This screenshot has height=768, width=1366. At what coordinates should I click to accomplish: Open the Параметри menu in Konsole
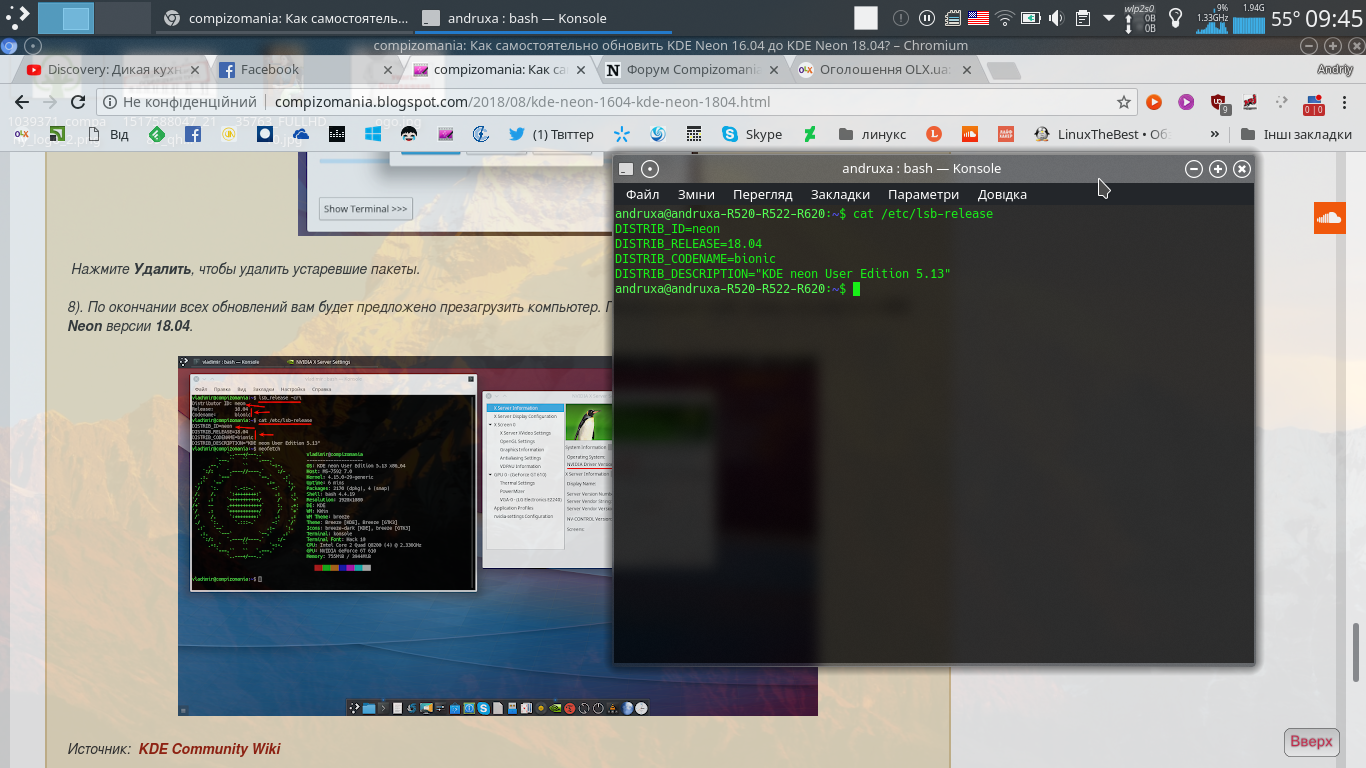coord(923,195)
